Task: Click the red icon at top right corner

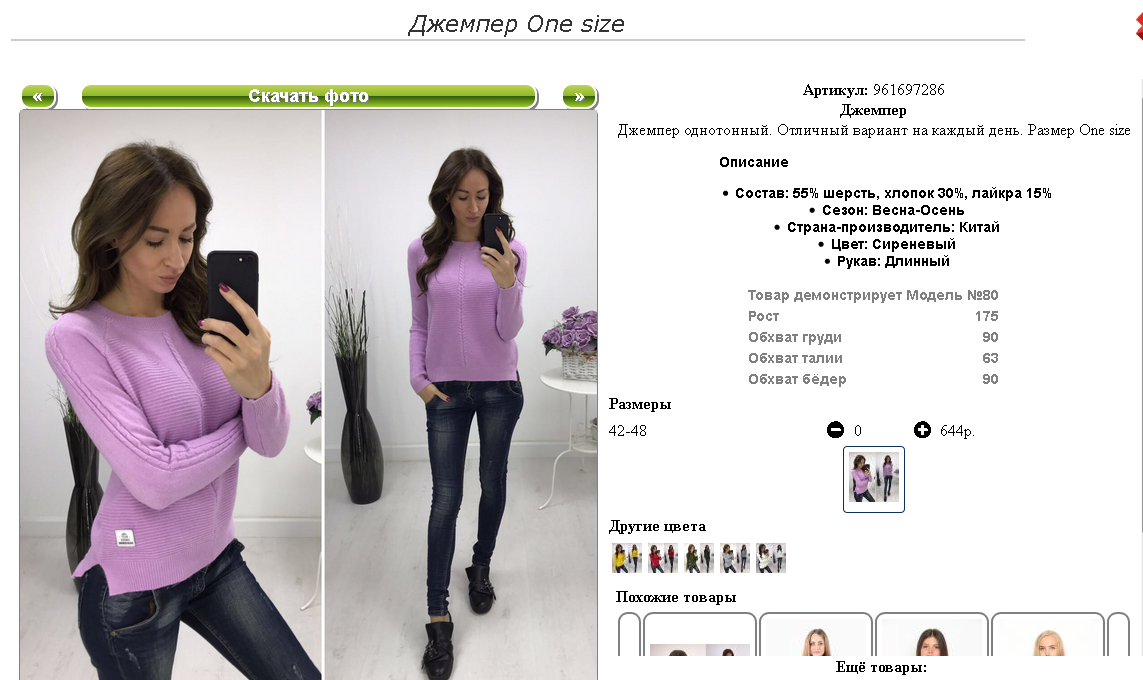Action: pyautogui.click(x=1139, y=26)
